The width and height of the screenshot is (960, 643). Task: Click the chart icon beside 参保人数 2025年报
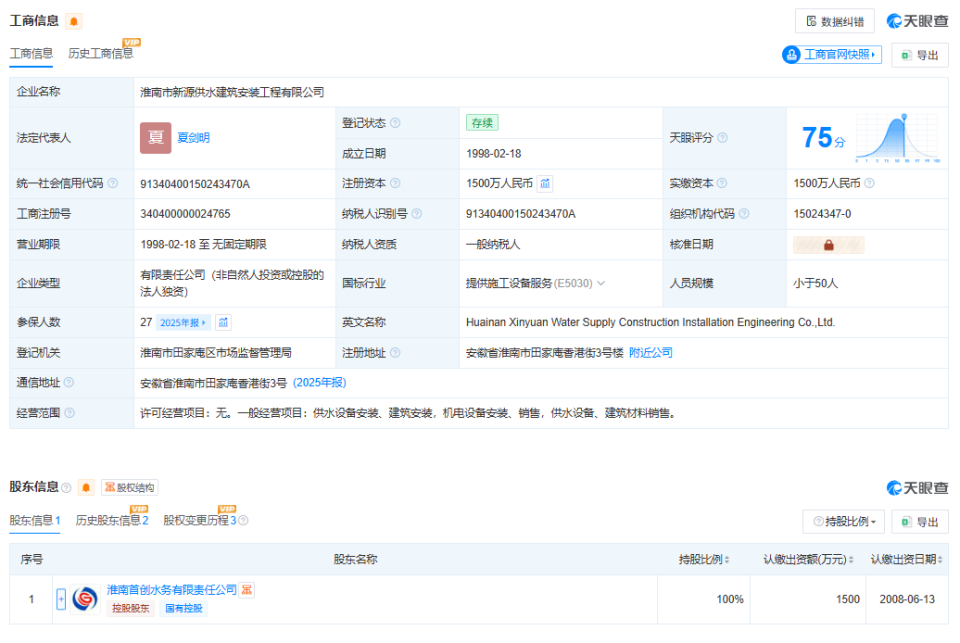(x=223, y=323)
